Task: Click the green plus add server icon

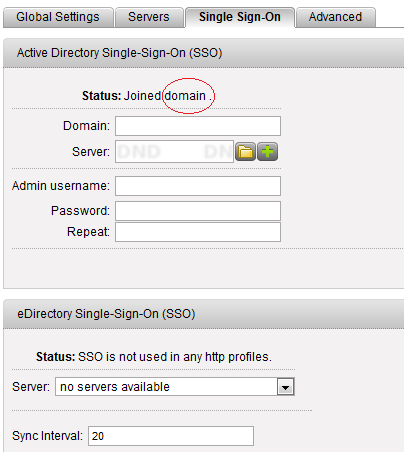Action: tap(267, 152)
